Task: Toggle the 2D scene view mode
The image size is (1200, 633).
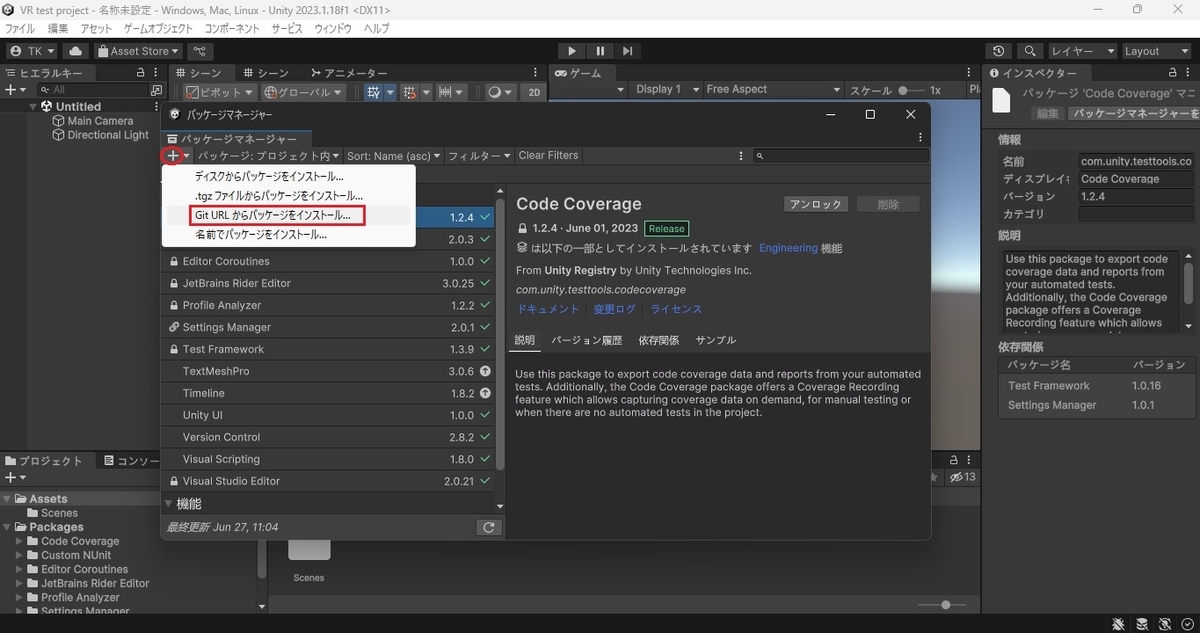Action: (x=534, y=92)
